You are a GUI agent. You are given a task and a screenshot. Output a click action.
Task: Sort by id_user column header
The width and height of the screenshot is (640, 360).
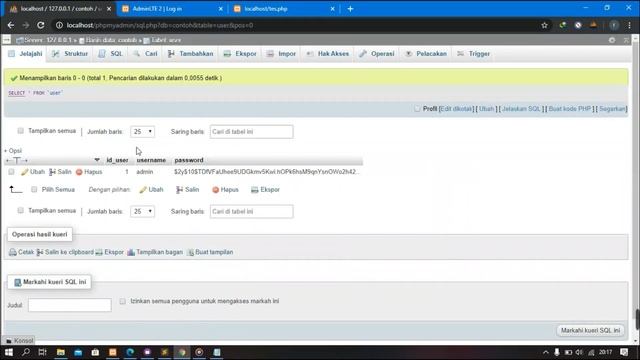117,160
